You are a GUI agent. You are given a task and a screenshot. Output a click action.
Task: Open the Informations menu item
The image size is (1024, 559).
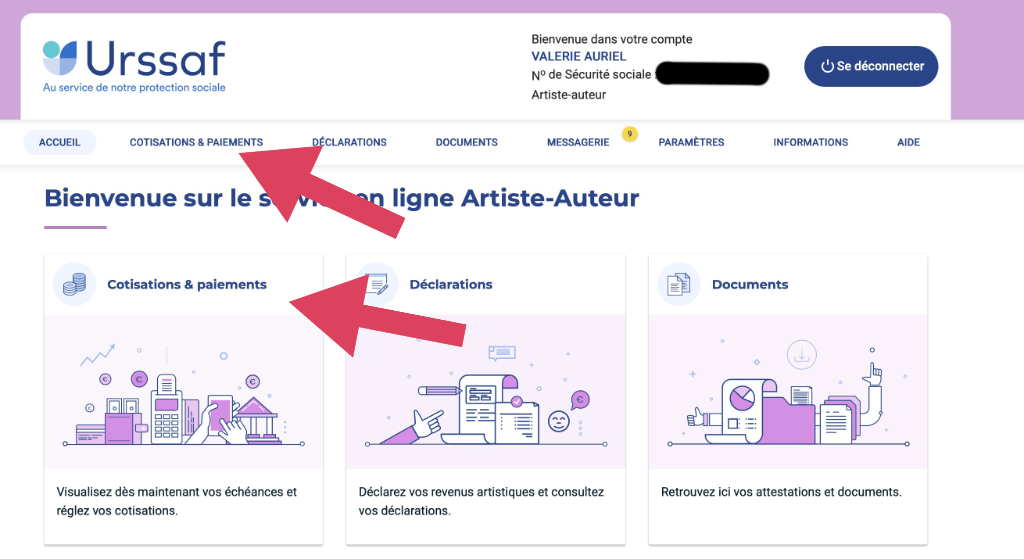pos(810,142)
